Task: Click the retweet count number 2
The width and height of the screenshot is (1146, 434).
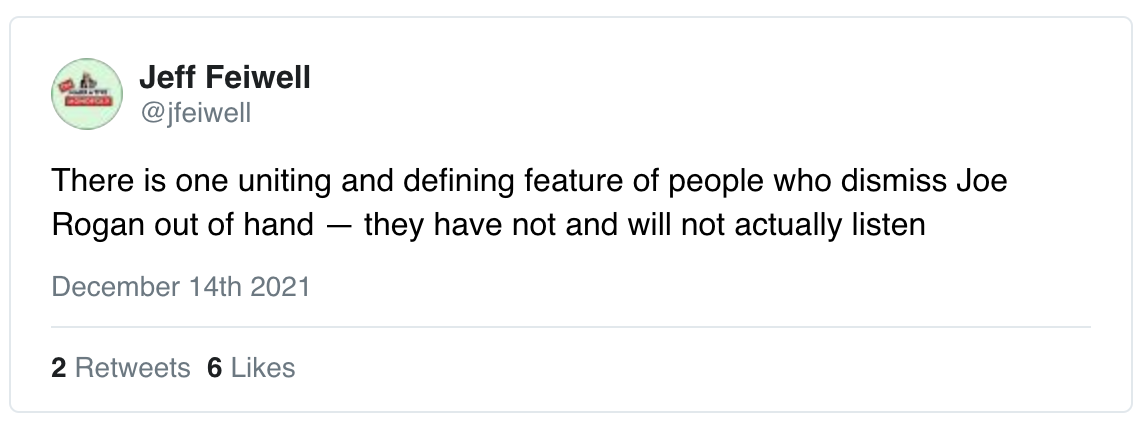Action: pyautogui.click(x=58, y=368)
